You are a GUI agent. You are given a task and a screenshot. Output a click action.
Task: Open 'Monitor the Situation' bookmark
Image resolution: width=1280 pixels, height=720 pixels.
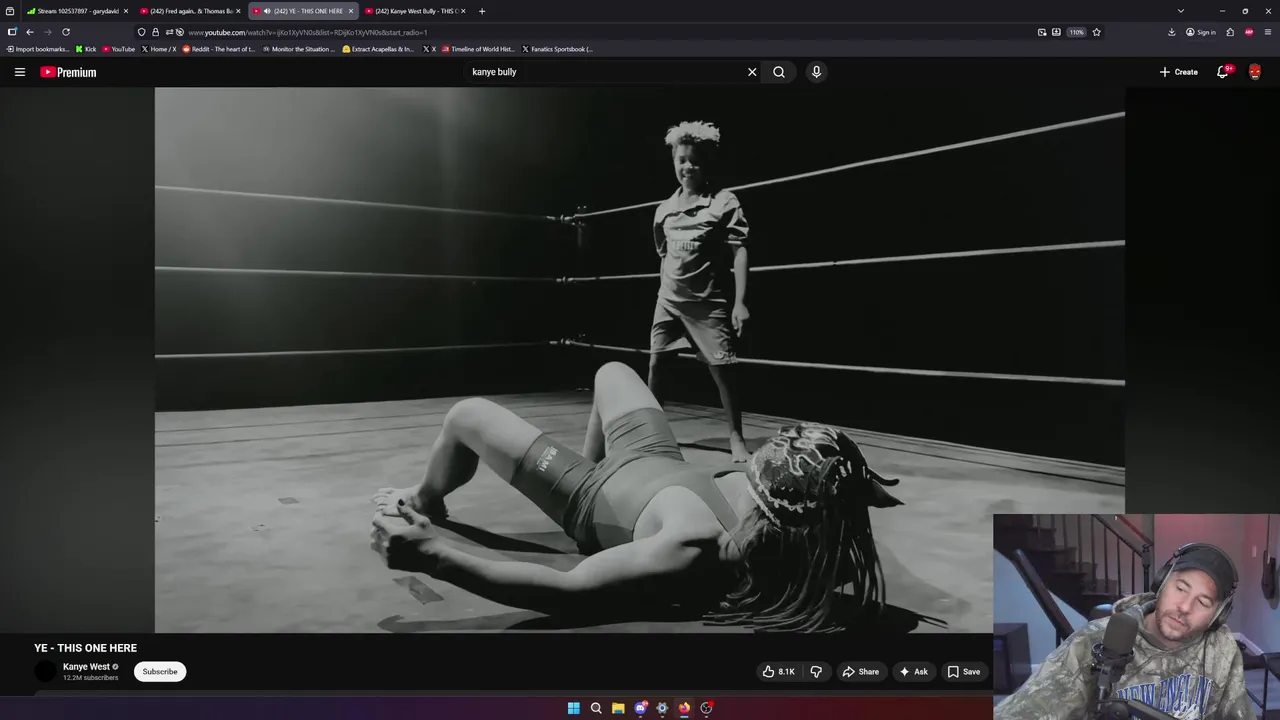299,49
